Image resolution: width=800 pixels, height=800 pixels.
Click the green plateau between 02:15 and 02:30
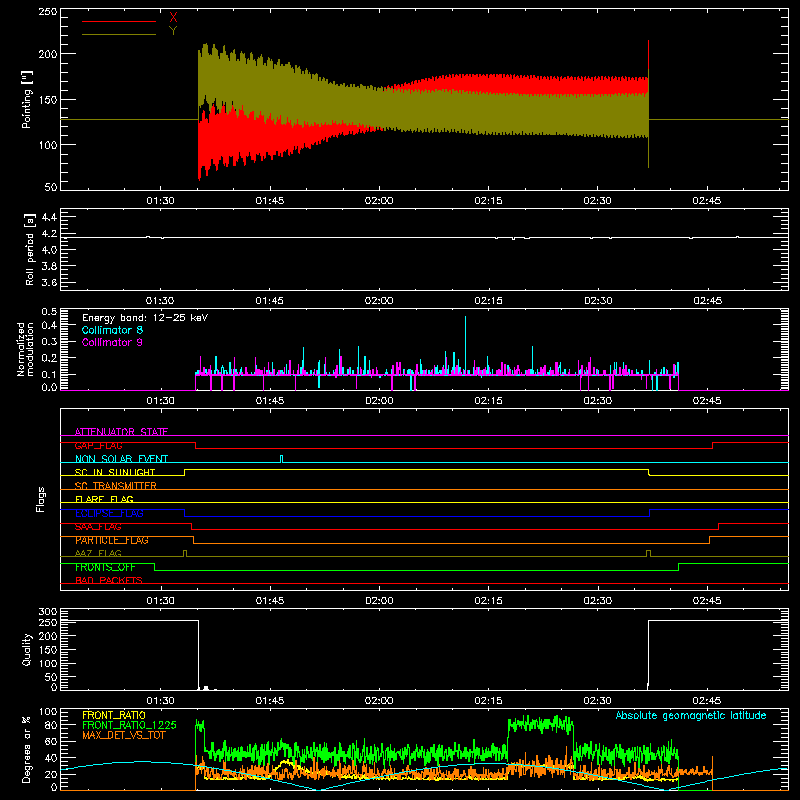click(540, 723)
